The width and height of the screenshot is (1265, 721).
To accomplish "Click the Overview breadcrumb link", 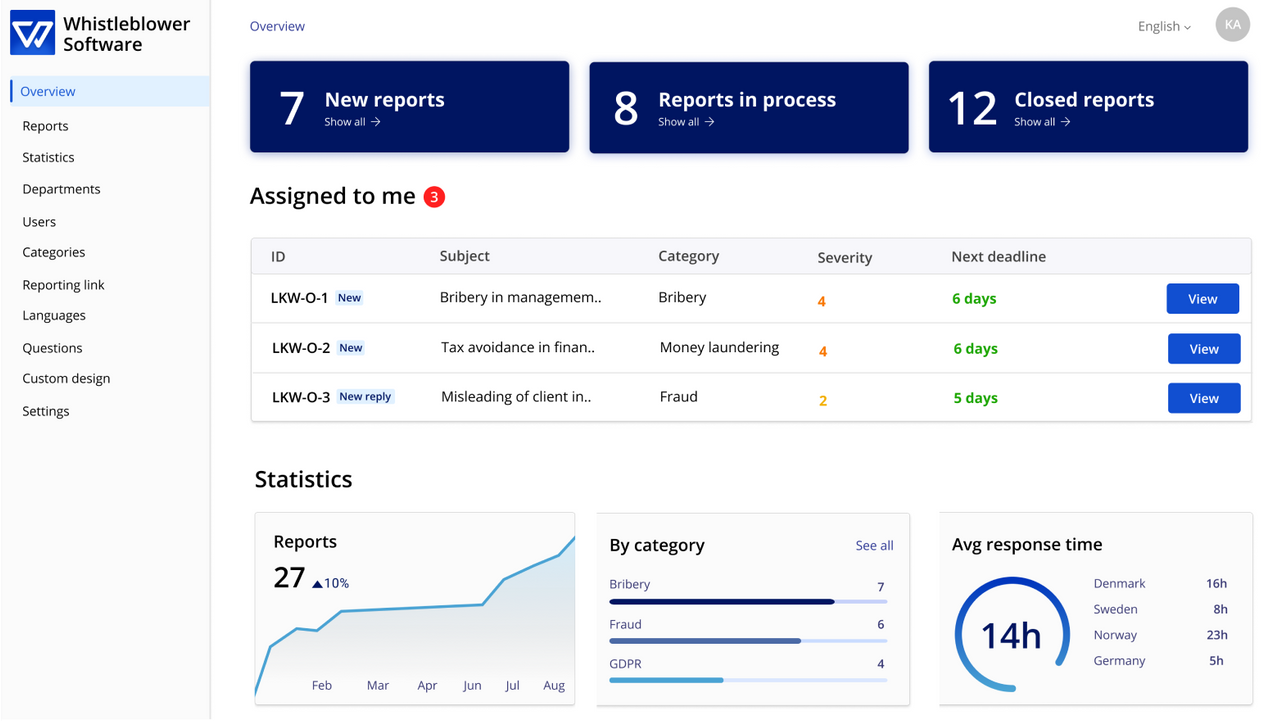I will click(277, 27).
